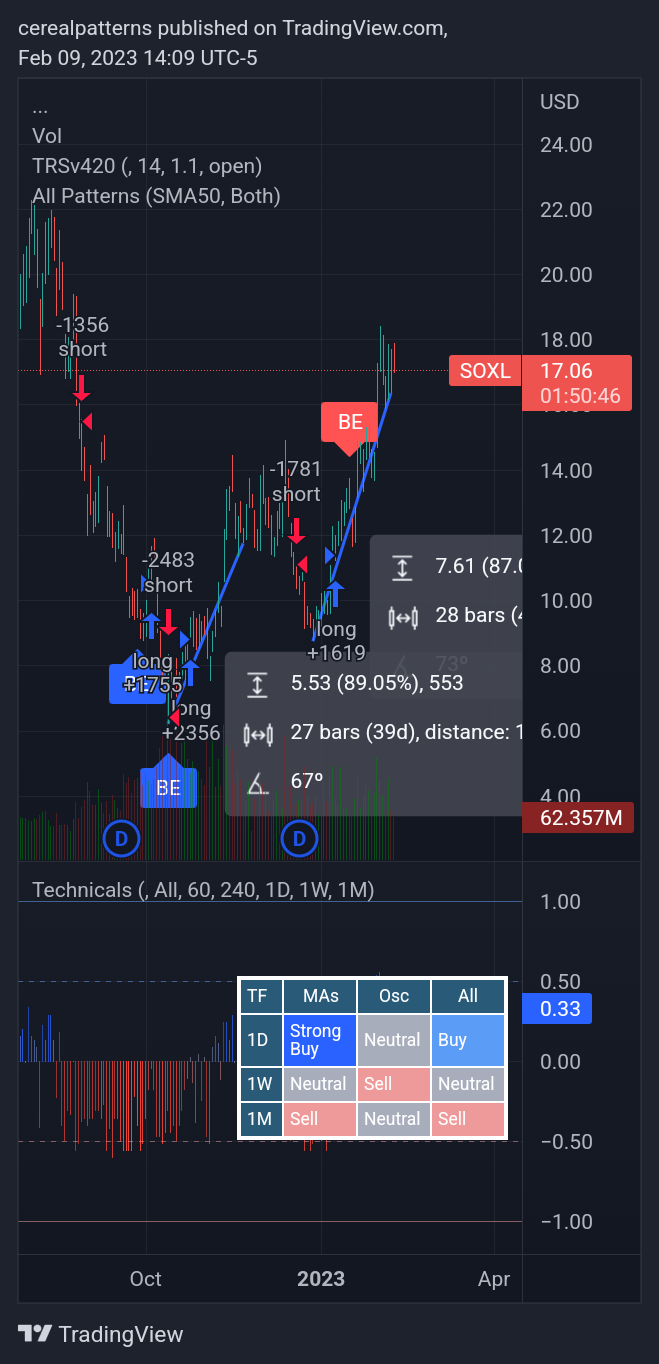Viewport: 659px width, 1364px height.
Task: Click the red down arrow below -1356 short
Action: tap(81, 386)
